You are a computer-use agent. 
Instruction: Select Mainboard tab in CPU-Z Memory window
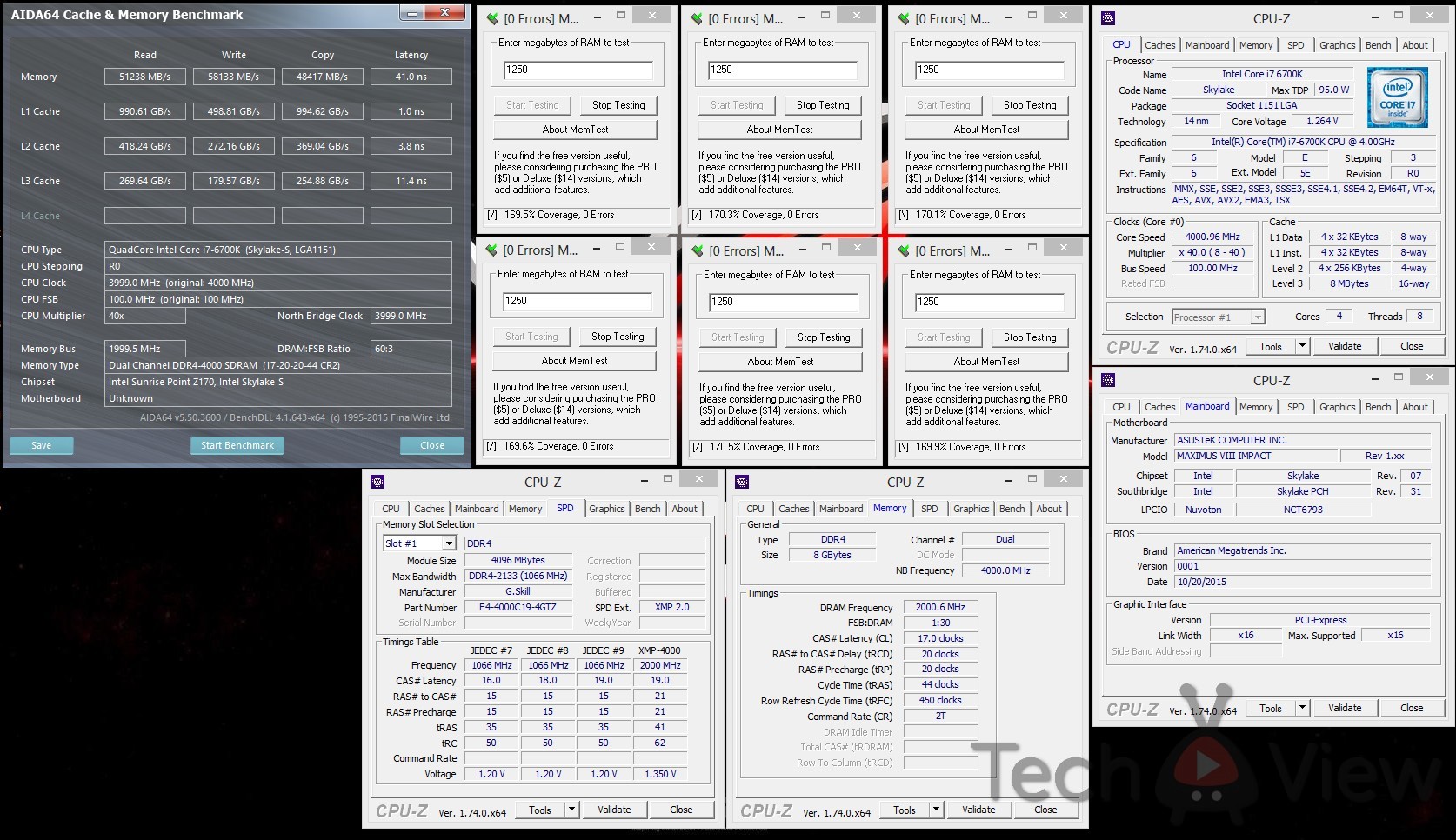[841, 509]
